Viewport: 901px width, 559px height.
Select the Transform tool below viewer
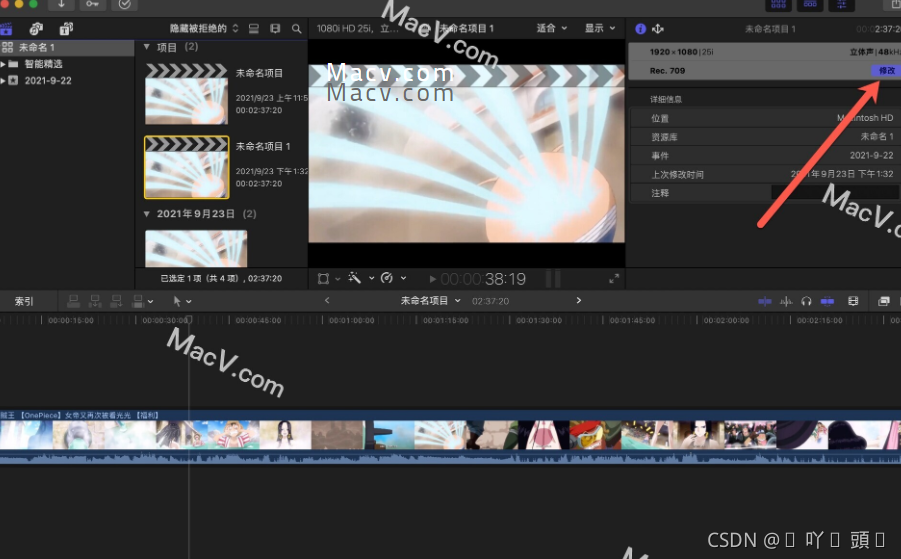coord(324,279)
